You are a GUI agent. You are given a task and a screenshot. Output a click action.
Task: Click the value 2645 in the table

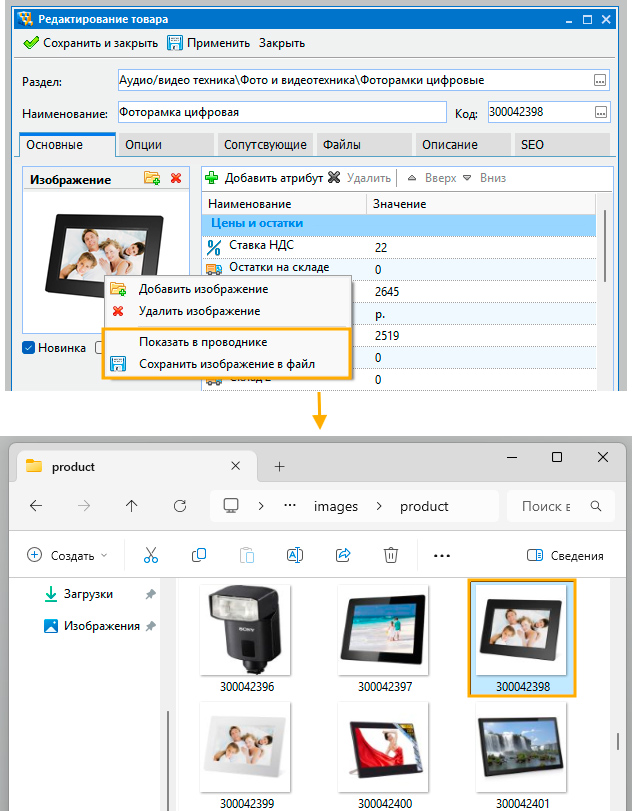[387, 292]
